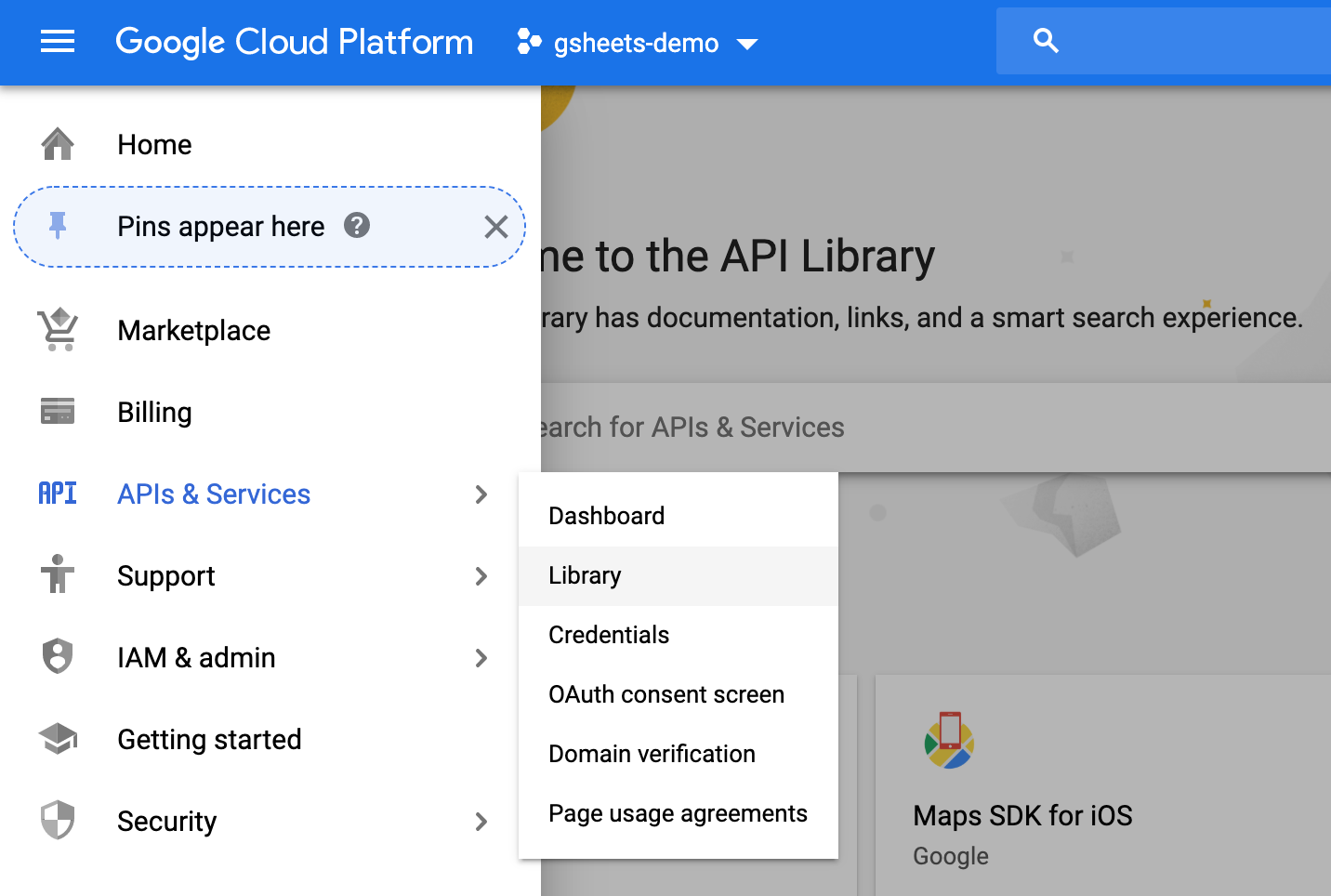Click the pin icon in the Pins banner
The height and width of the screenshot is (896, 1331).
point(58,225)
